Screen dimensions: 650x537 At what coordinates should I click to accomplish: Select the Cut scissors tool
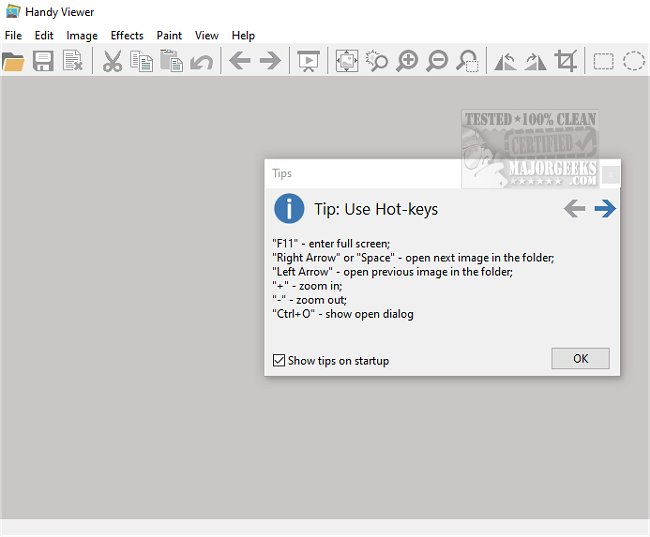[x=112, y=62]
